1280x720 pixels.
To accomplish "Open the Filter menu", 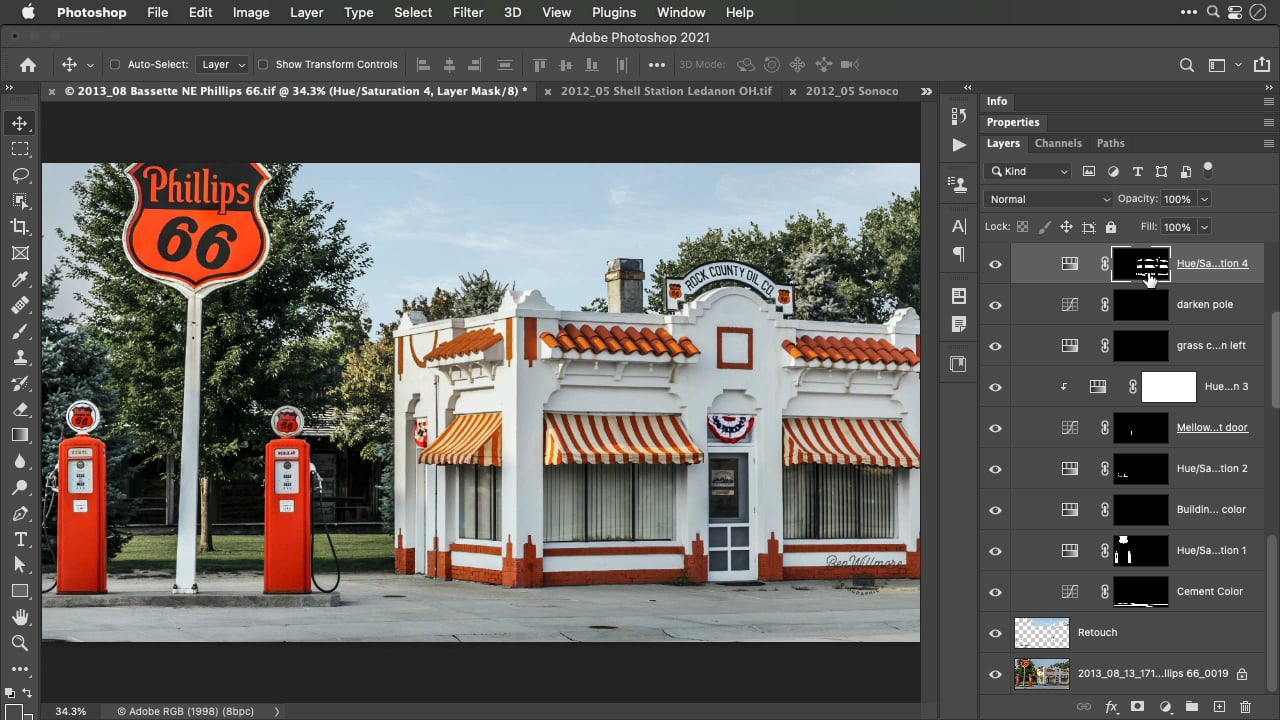I will [468, 12].
